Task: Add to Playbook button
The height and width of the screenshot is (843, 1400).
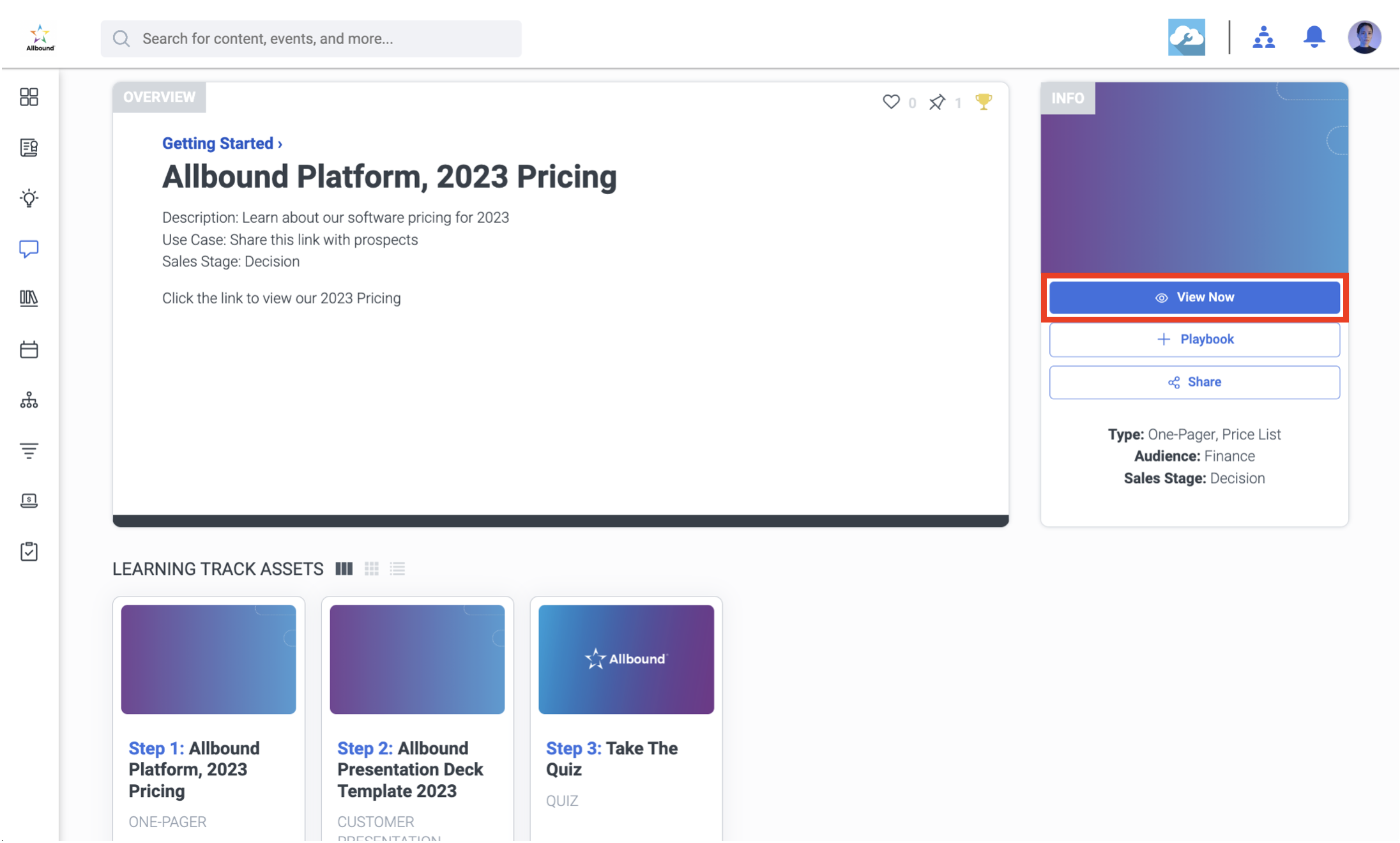Action: tap(1194, 340)
